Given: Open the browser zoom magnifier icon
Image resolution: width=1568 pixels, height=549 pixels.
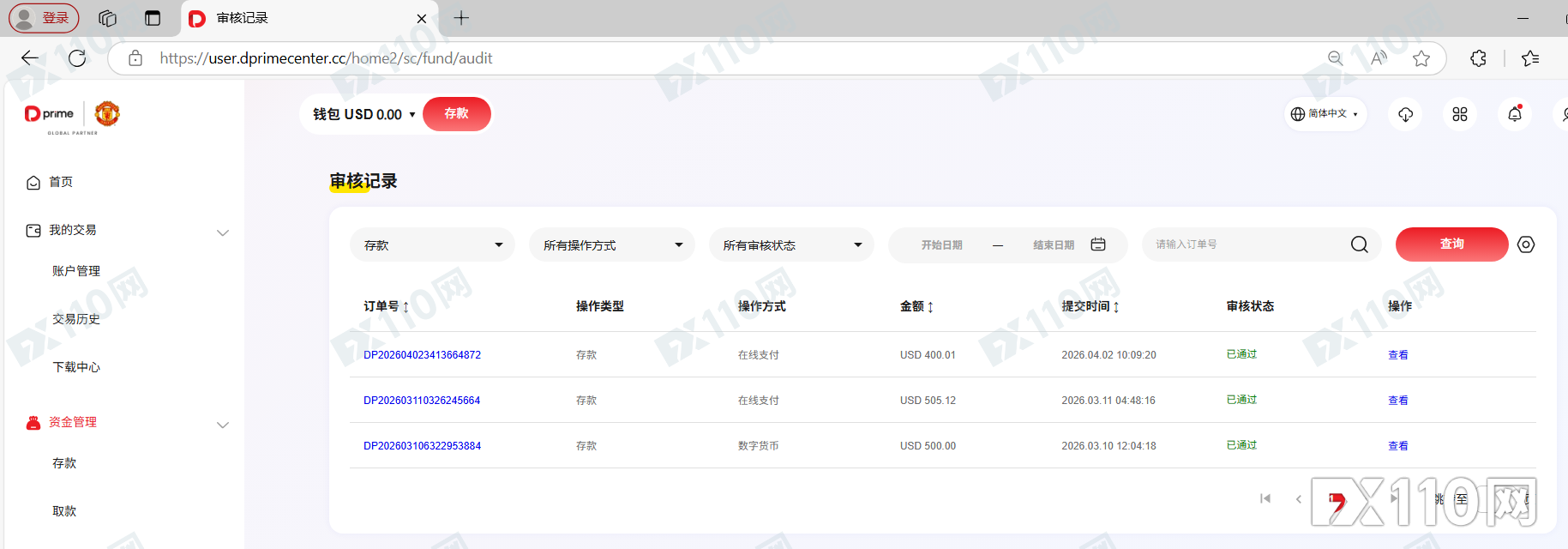Looking at the screenshot, I should pos(1336,57).
